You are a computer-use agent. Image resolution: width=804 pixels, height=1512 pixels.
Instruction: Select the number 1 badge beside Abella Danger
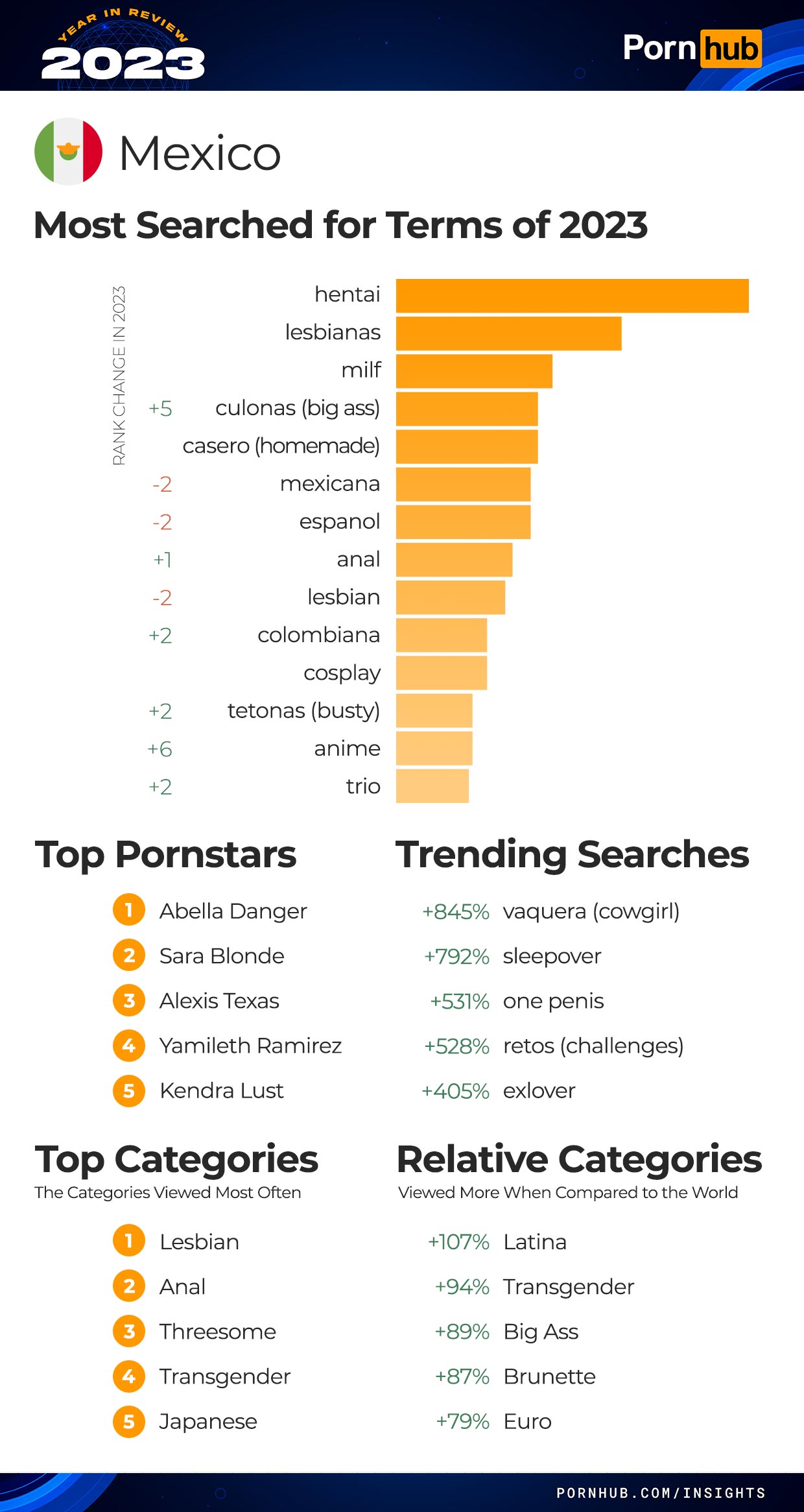point(129,910)
